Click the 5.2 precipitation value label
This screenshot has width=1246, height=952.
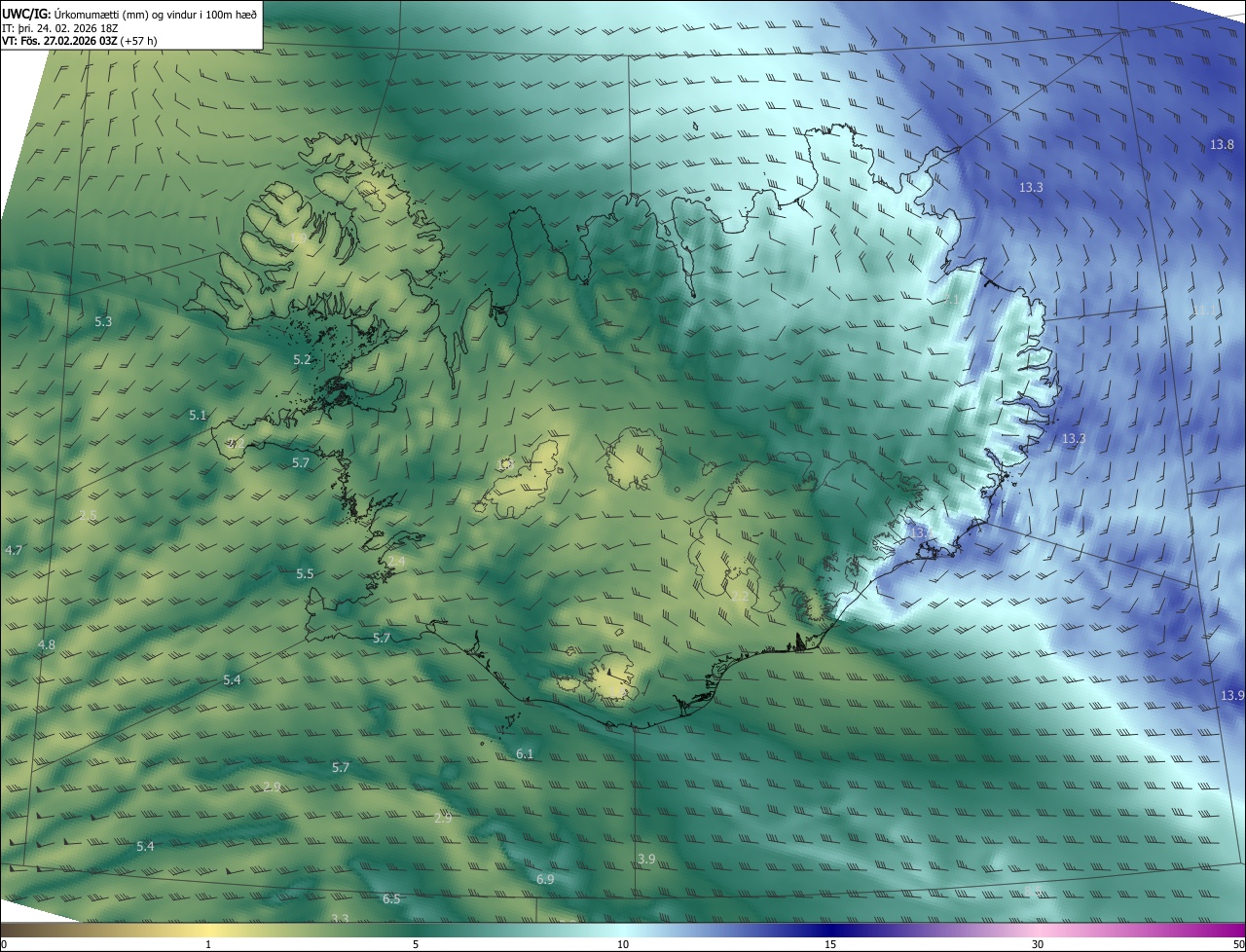click(x=302, y=360)
